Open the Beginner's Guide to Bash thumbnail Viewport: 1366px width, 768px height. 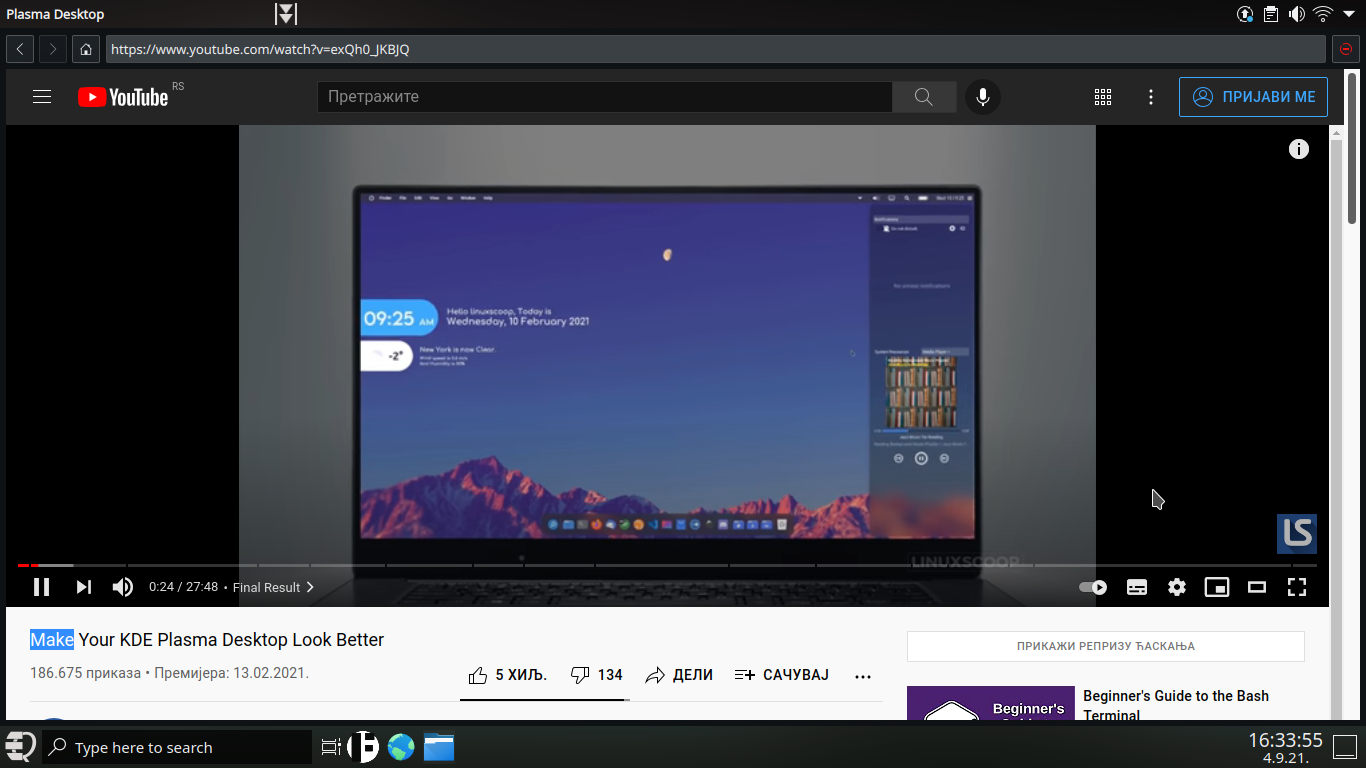point(991,703)
